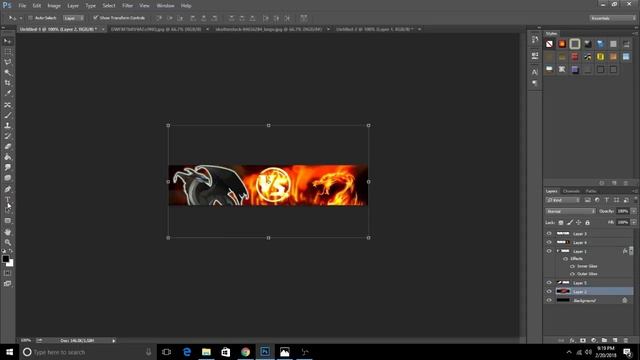640x360 pixels.
Task: Uncheck Show Transform Controls
Action: [x=95, y=18]
